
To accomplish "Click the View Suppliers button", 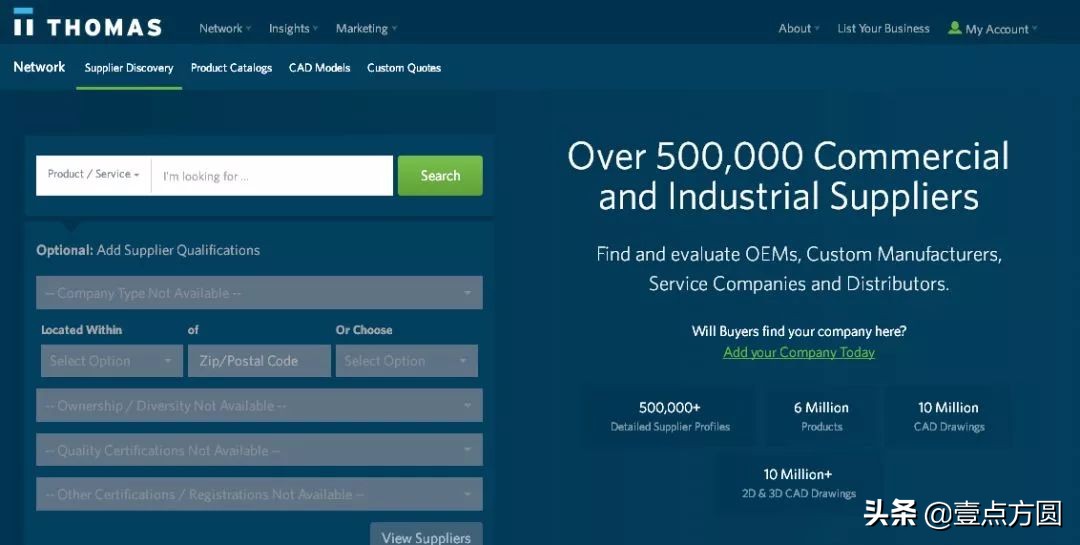I will click(x=426, y=535).
